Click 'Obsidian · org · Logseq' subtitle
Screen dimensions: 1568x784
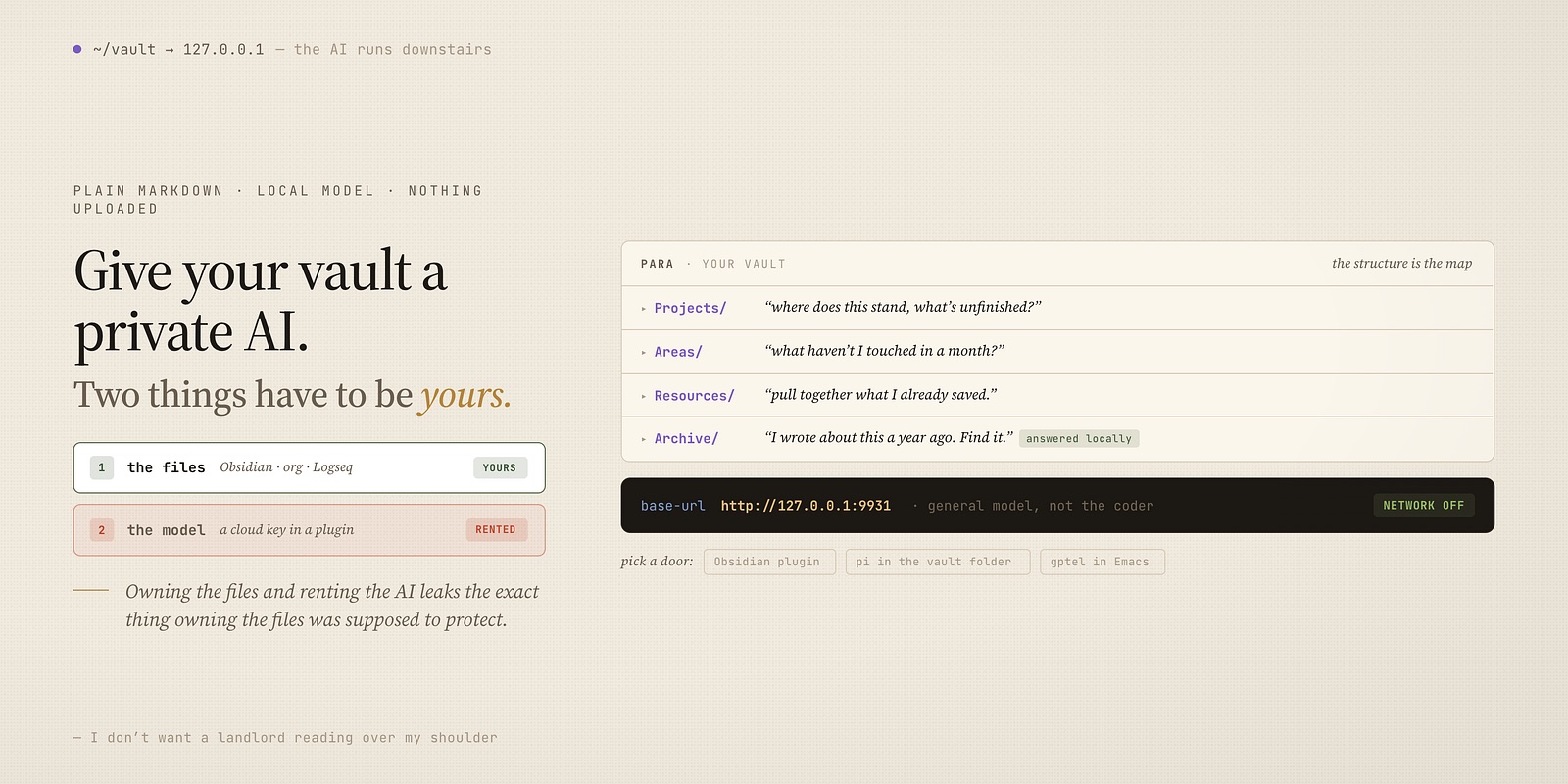tap(286, 467)
